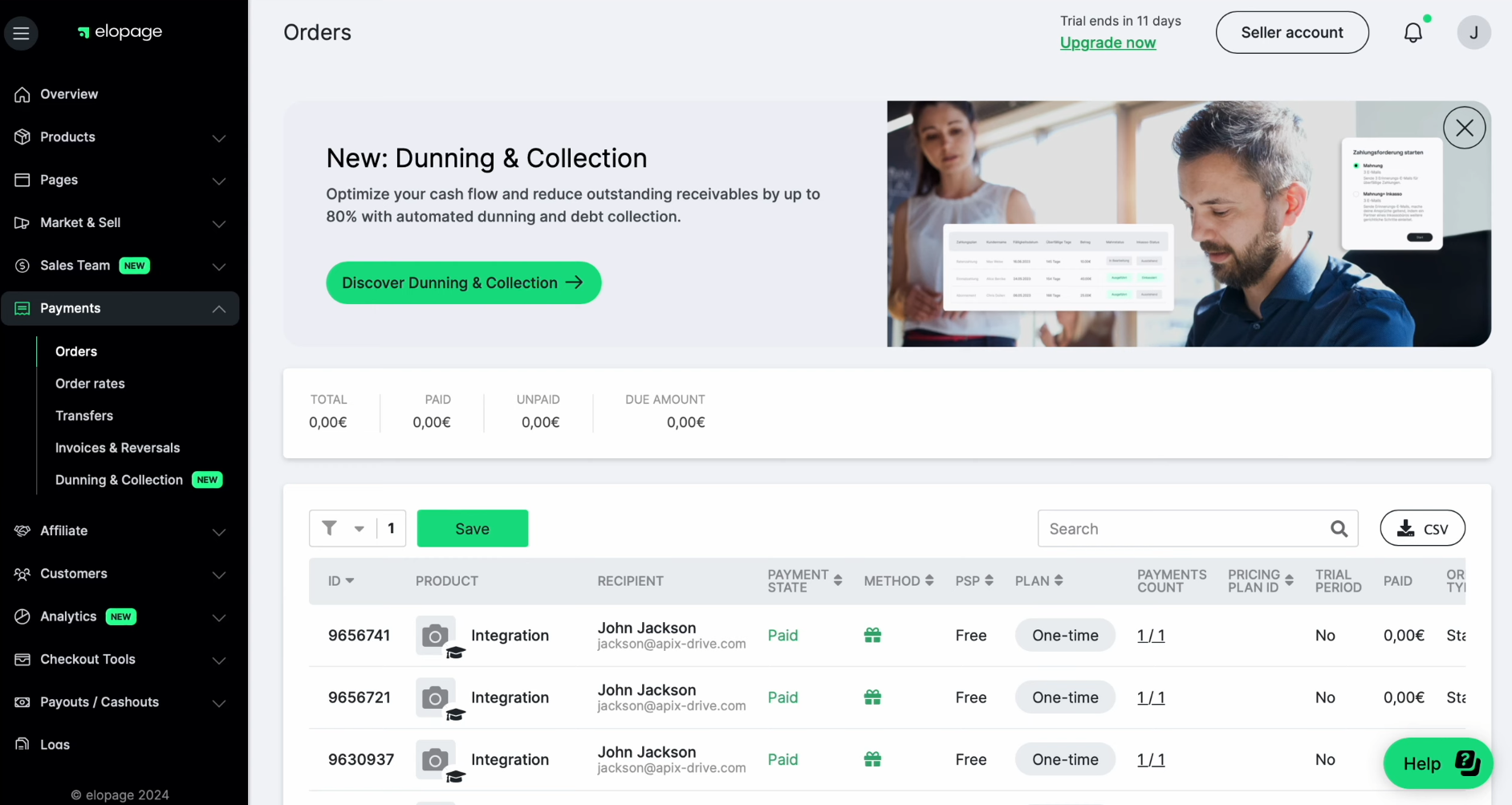1512x805 pixels.
Task: Collapse the Payments menu chevron
Action: point(218,309)
